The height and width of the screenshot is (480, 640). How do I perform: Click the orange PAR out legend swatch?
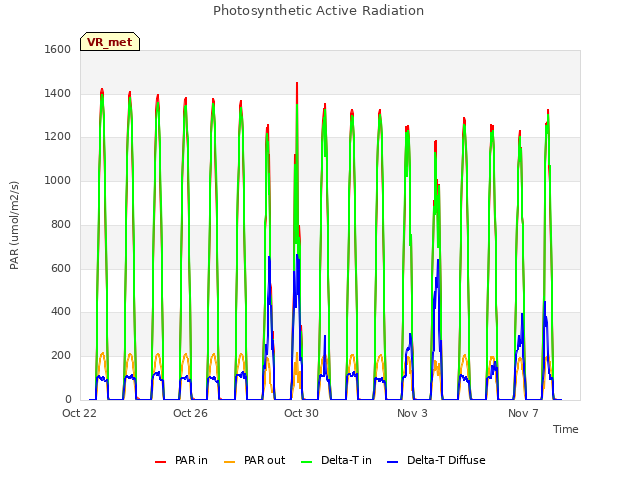pyautogui.click(x=229, y=462)
